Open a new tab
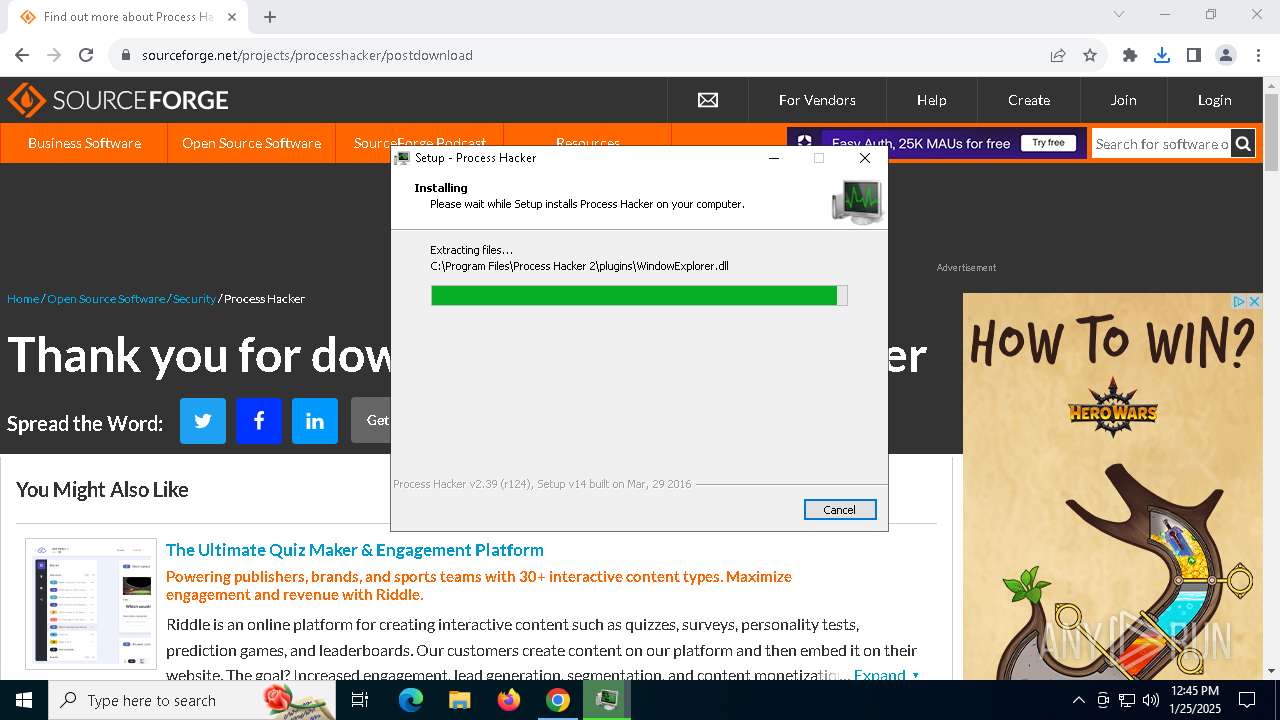Image resolution: width=1280 pixels, height=720 pixels. 270,16
